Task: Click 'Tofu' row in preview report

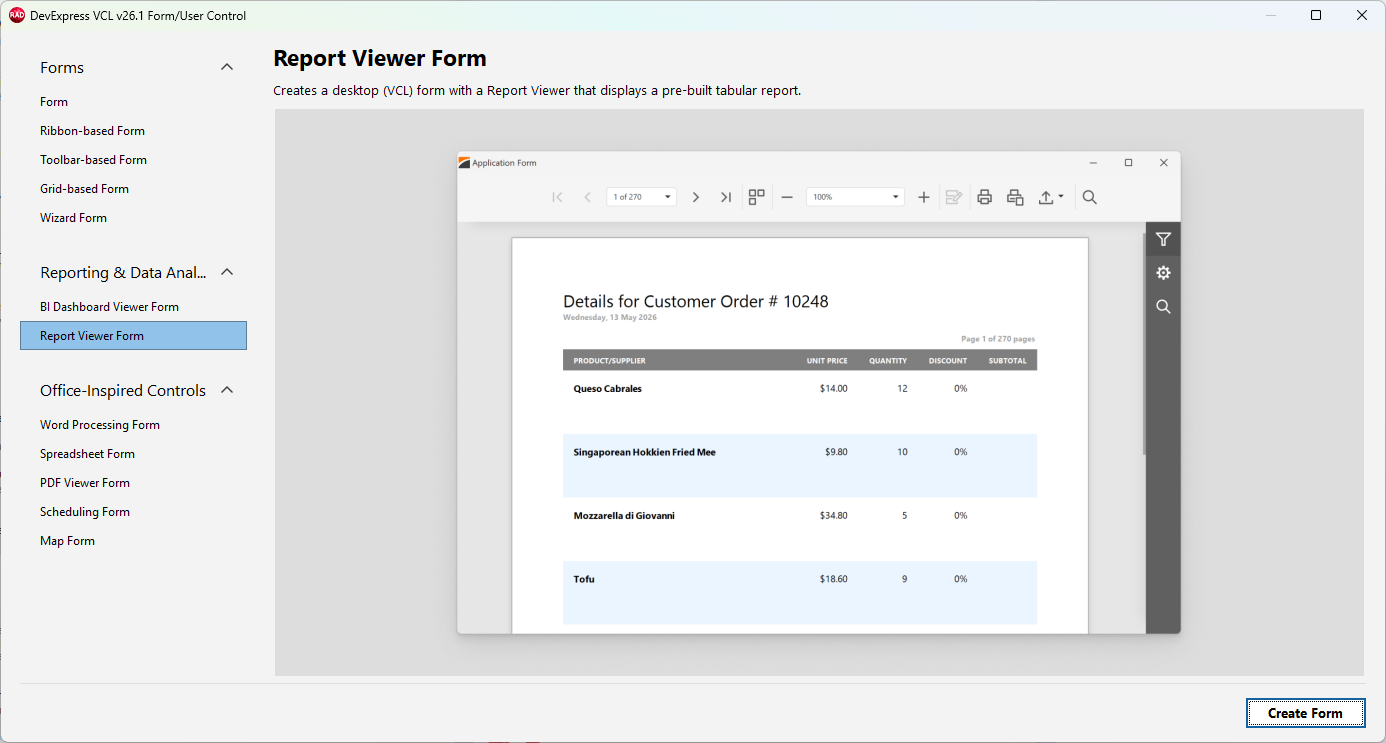Action: pyautogui.click(x=800, y=593)
